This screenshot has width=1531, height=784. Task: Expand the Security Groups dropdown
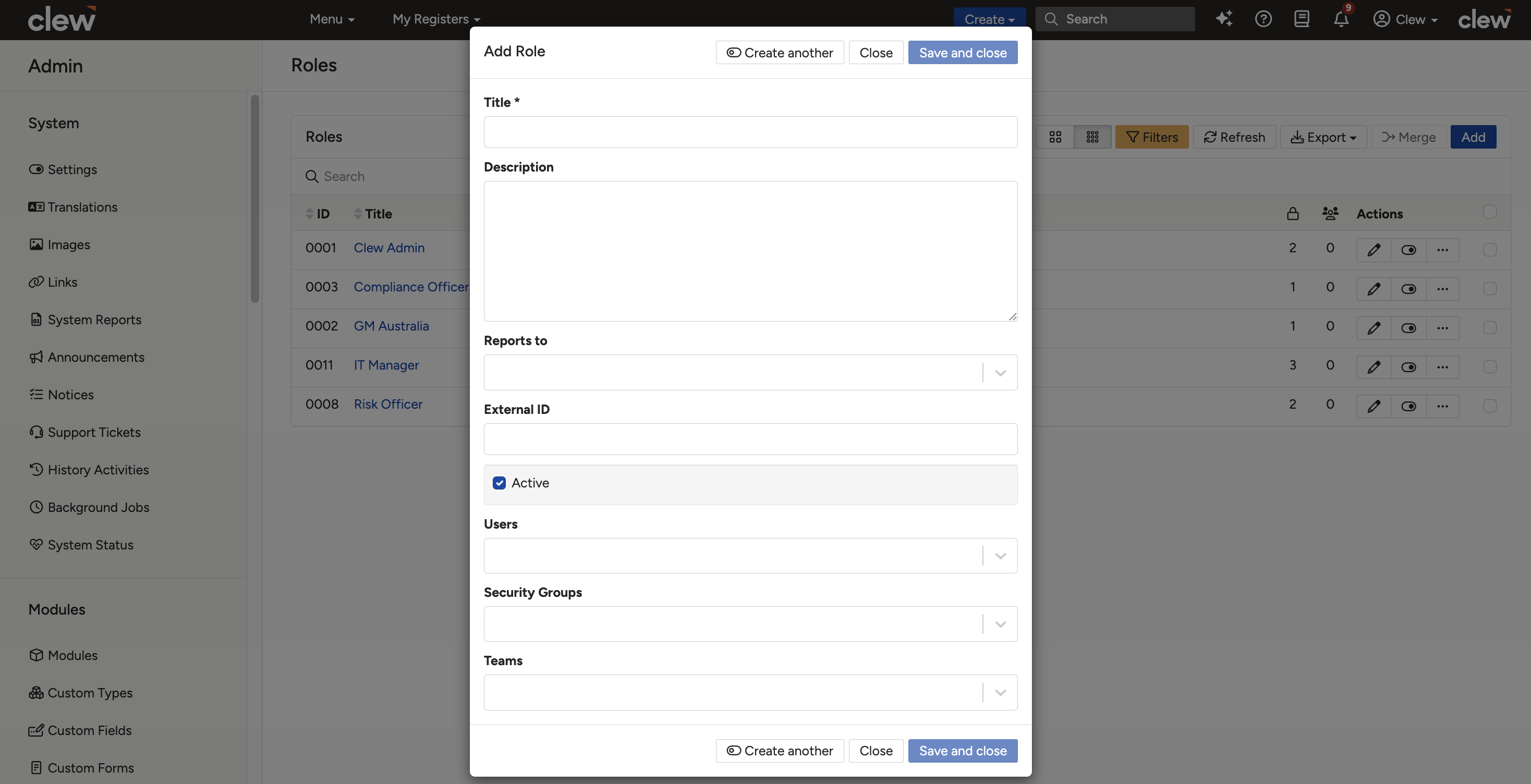click(1000, 624)
